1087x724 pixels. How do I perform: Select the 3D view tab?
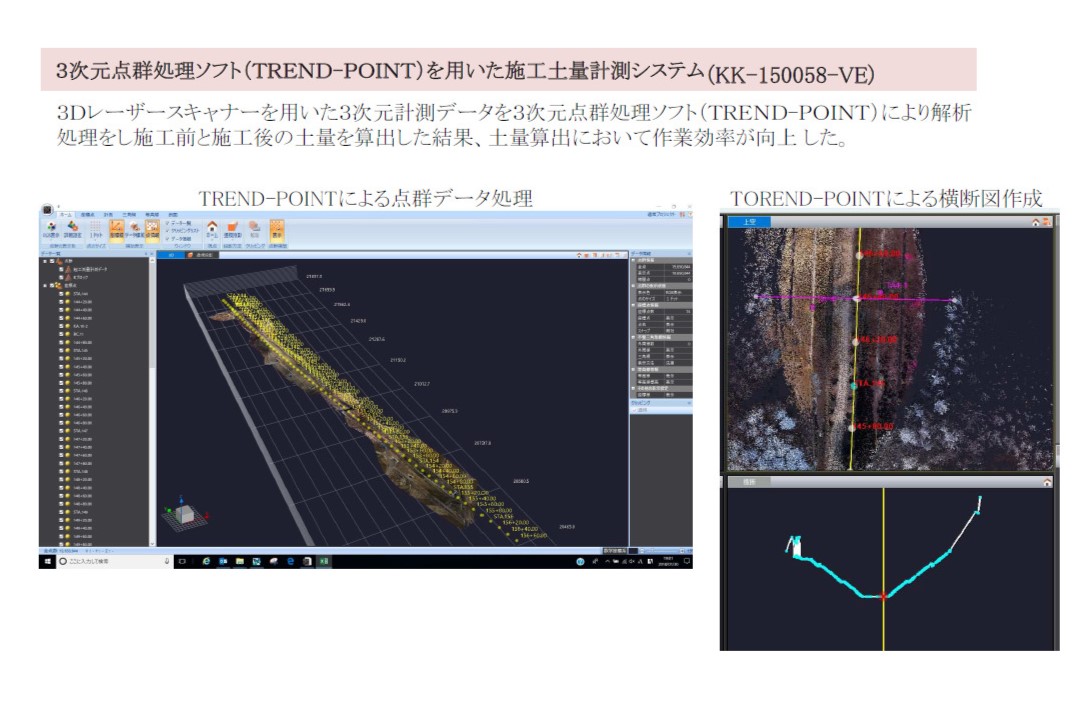coord(171,255)
